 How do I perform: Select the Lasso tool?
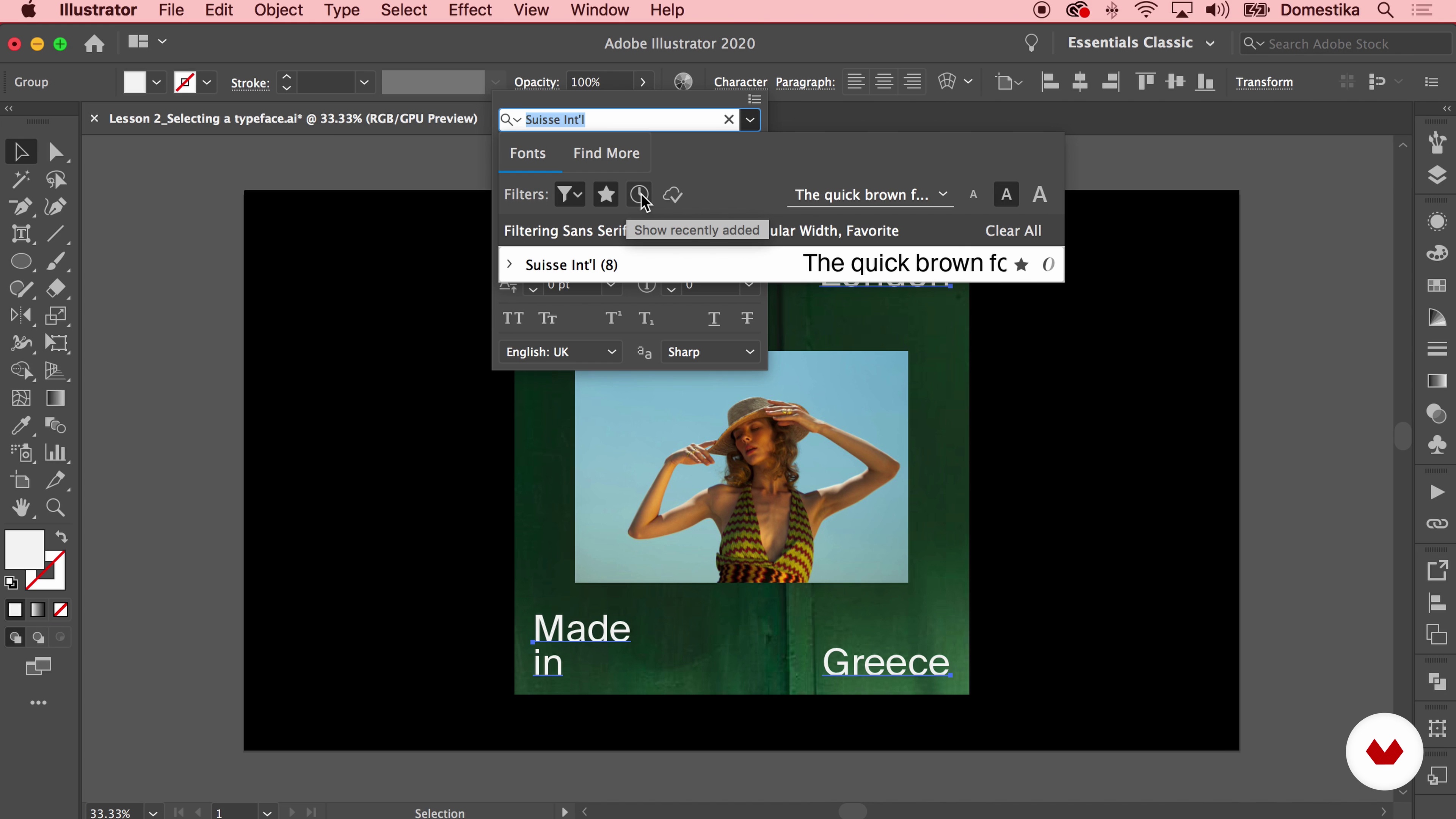[55, 179]
